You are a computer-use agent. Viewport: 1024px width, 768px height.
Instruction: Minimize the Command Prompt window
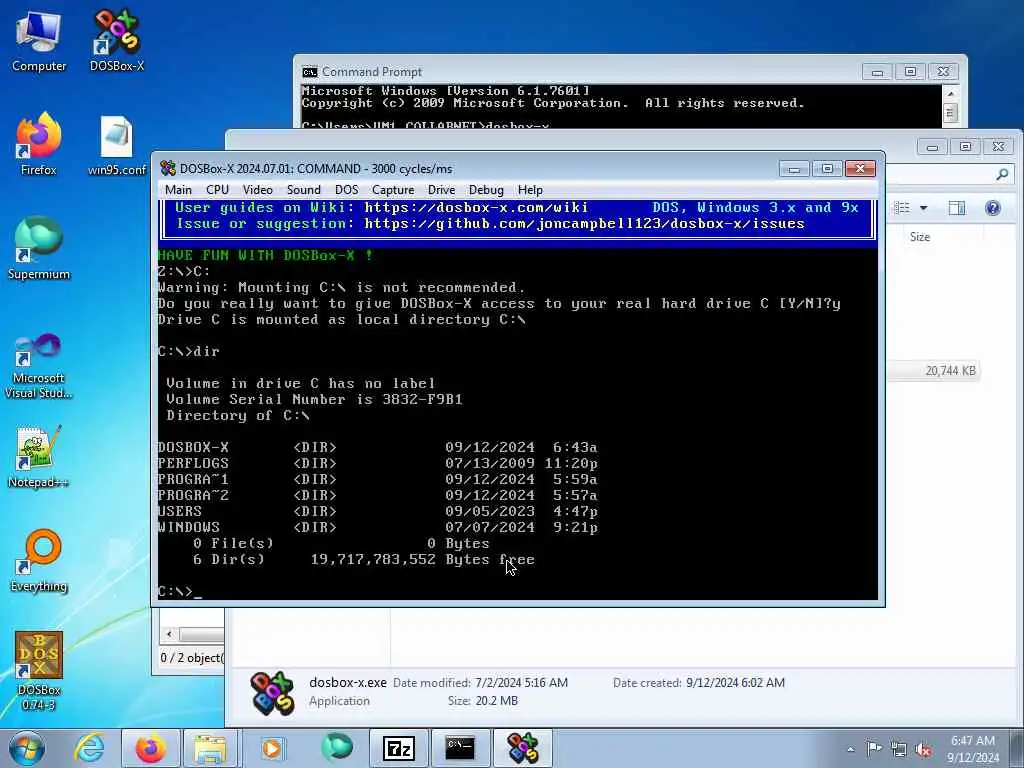point(877,72)
